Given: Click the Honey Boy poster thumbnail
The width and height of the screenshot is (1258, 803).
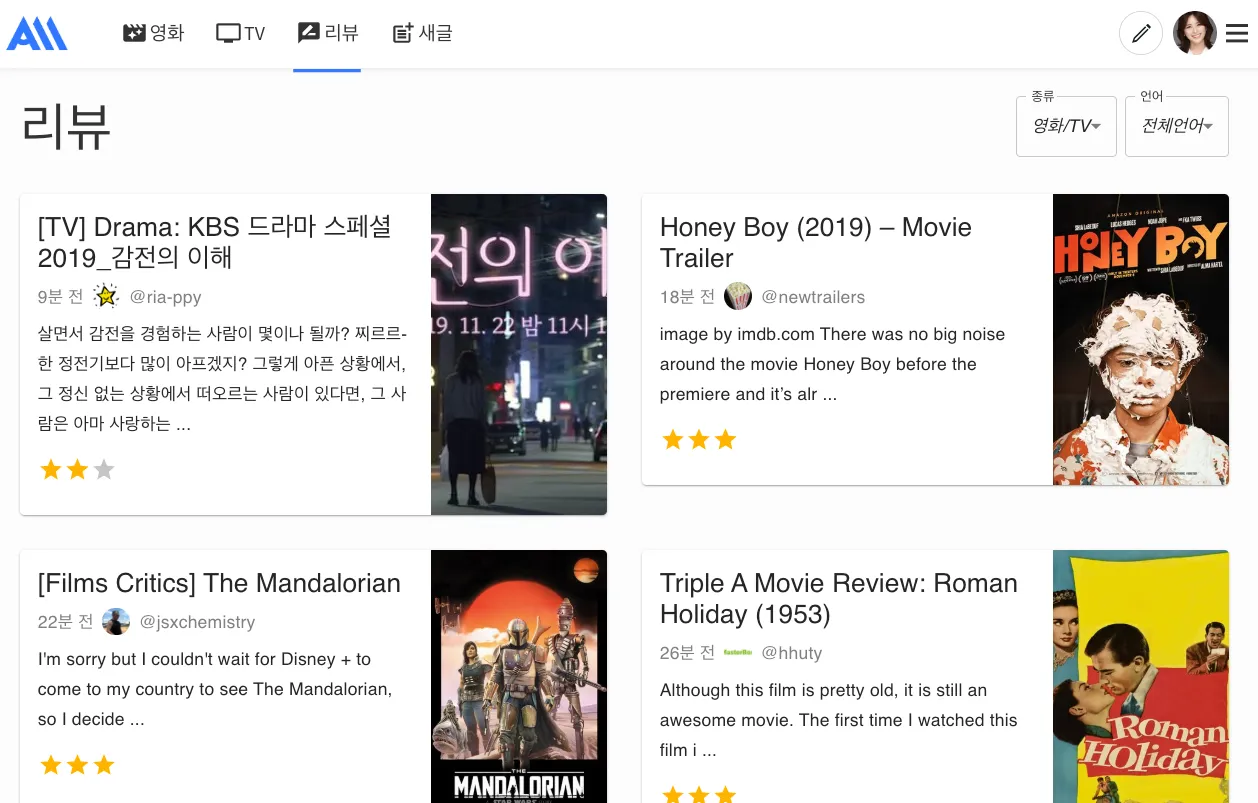Looking at the screenshot, I should point(1141,340).
